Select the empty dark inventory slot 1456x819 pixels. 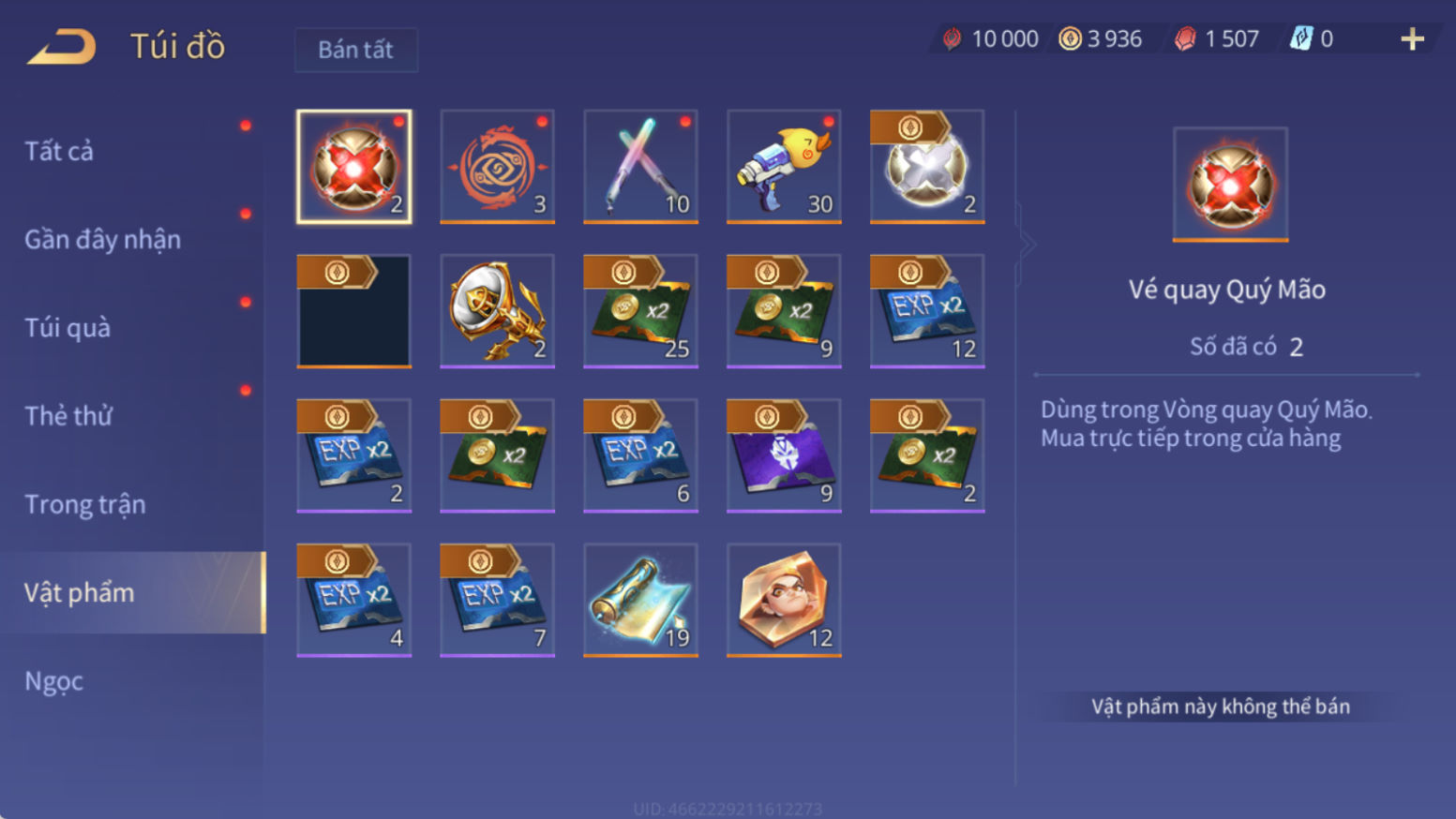(353, 311)
